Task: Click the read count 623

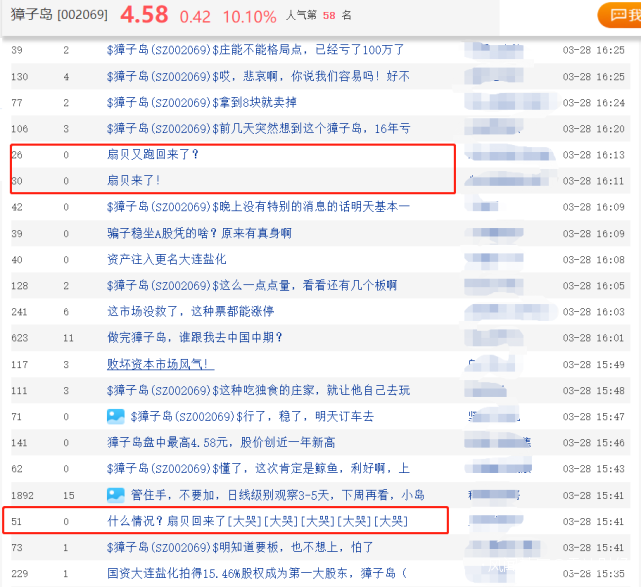Action: point(20,338)
